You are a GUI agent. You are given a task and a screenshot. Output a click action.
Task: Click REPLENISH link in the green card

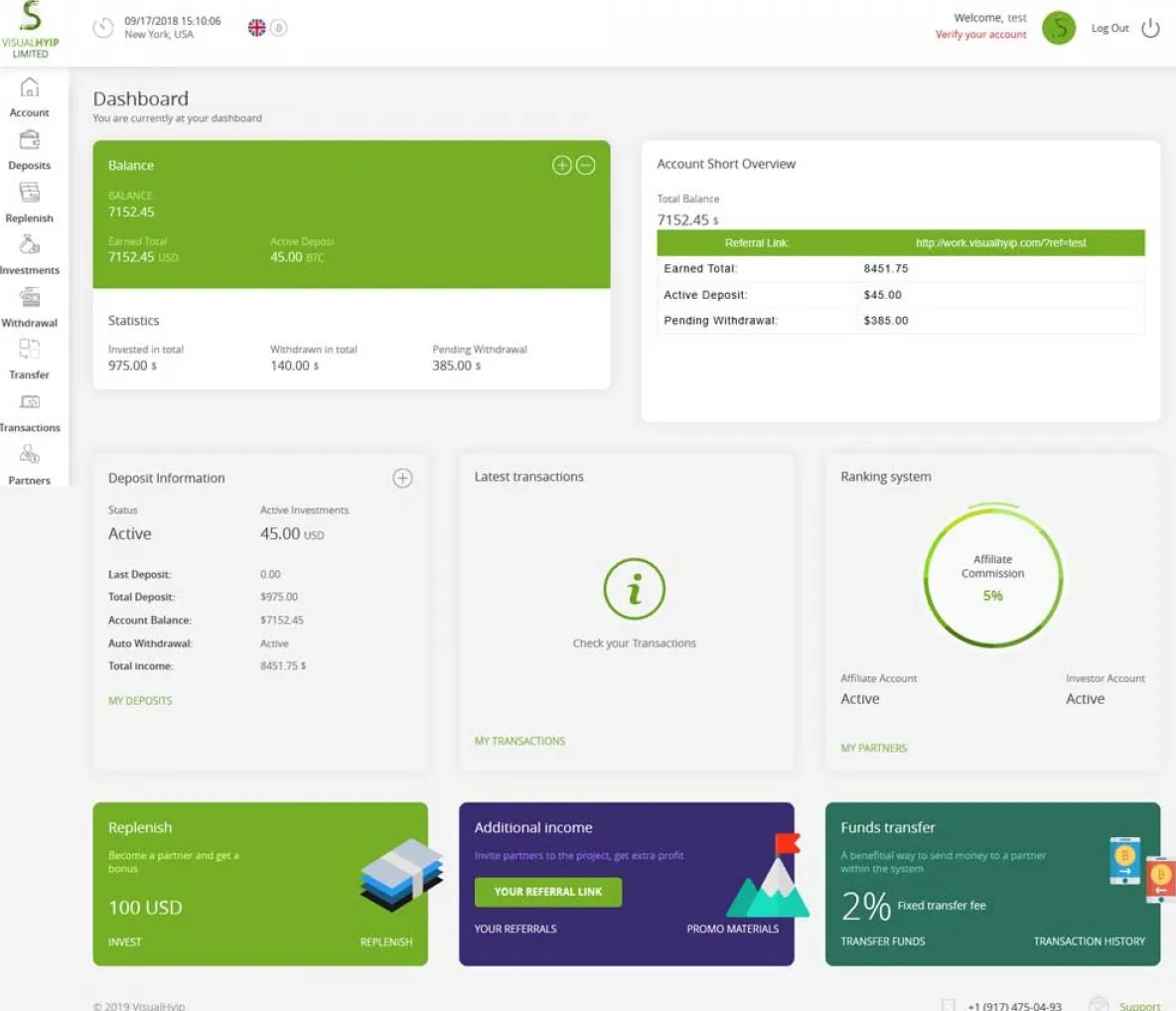(386, 942)
